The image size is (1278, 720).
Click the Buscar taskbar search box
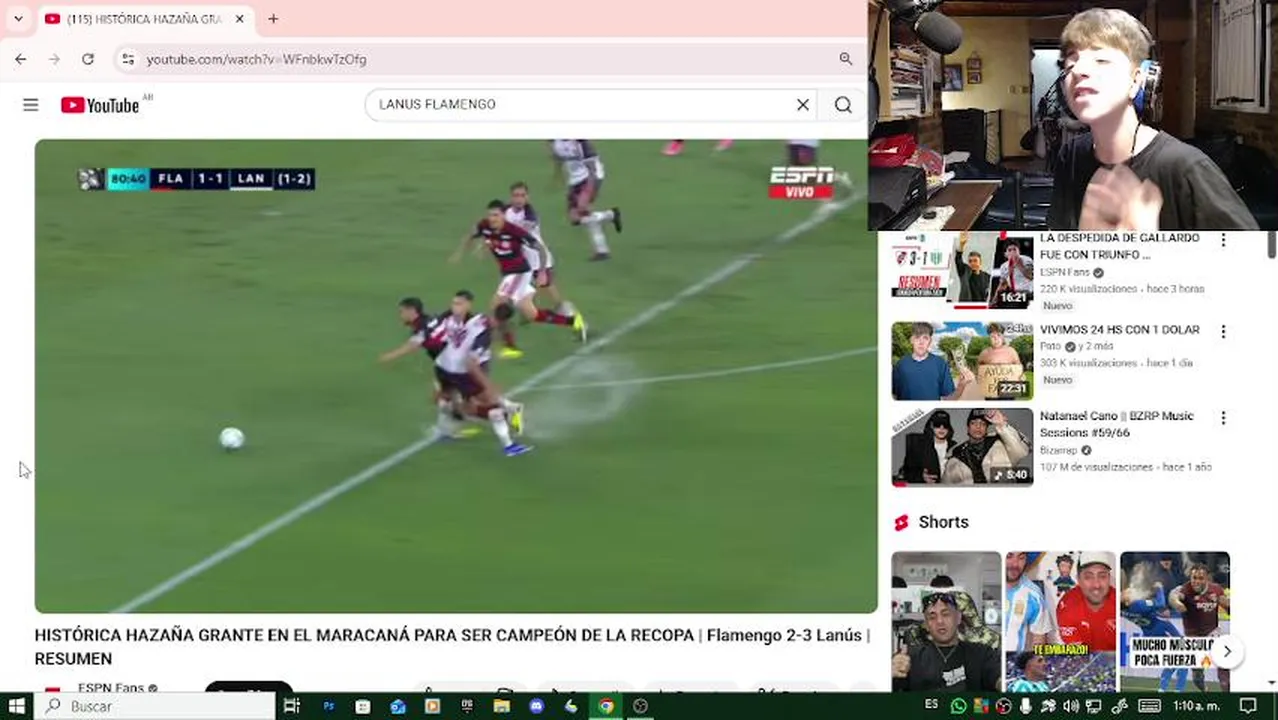(155, 706)
